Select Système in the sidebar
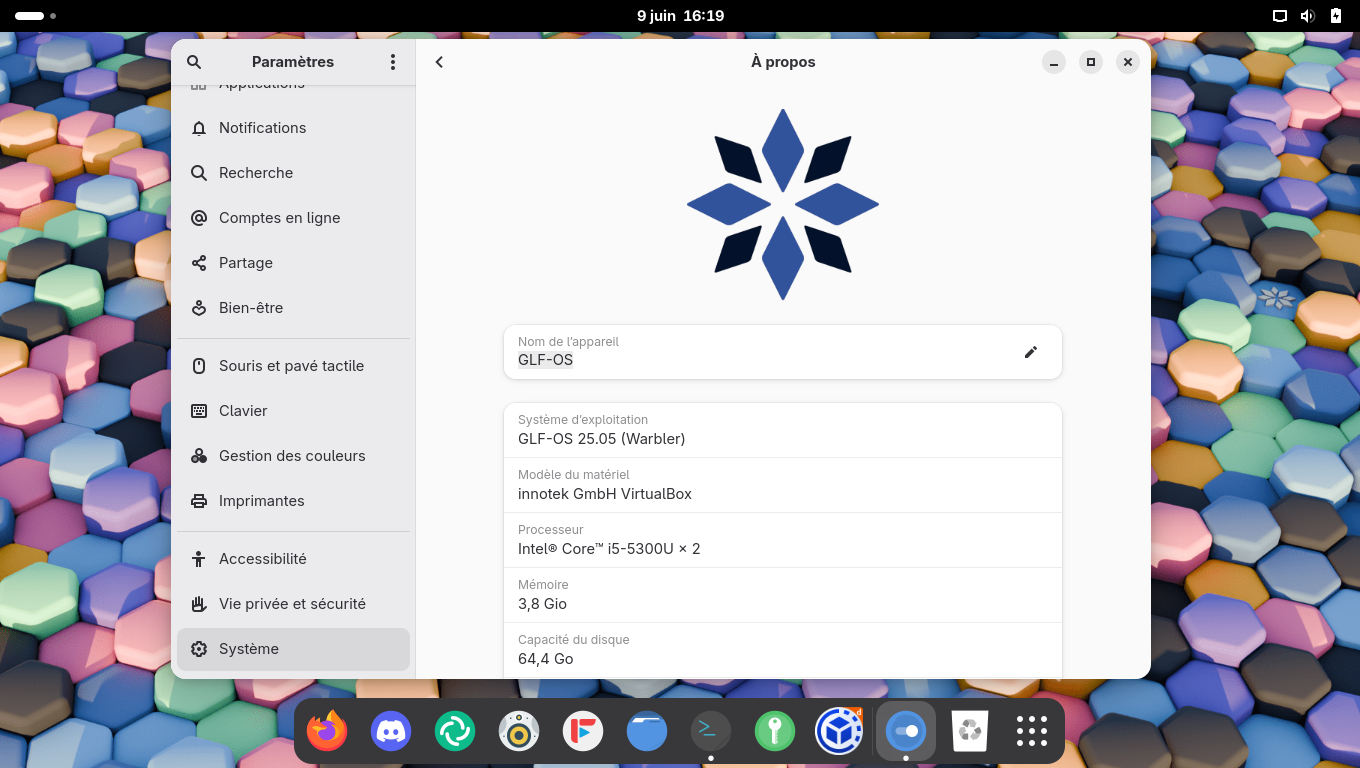This screenshot has width=1360, height=768. click(293, 649)
